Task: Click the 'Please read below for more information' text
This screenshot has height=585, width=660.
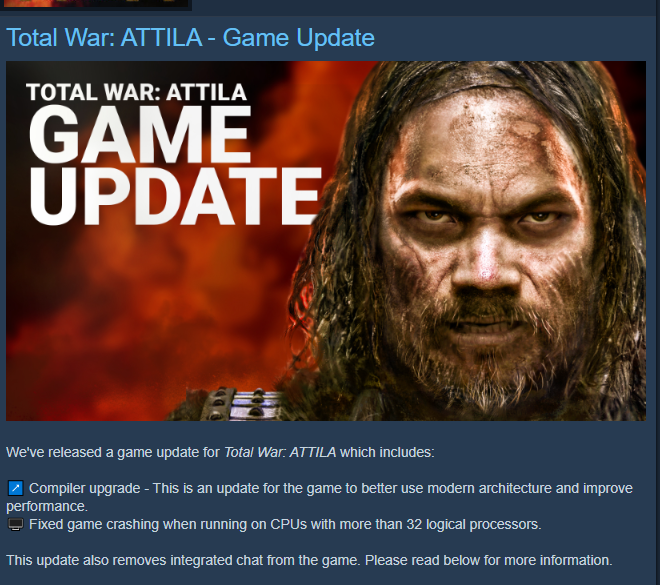Action: click(x=488, y=561)
